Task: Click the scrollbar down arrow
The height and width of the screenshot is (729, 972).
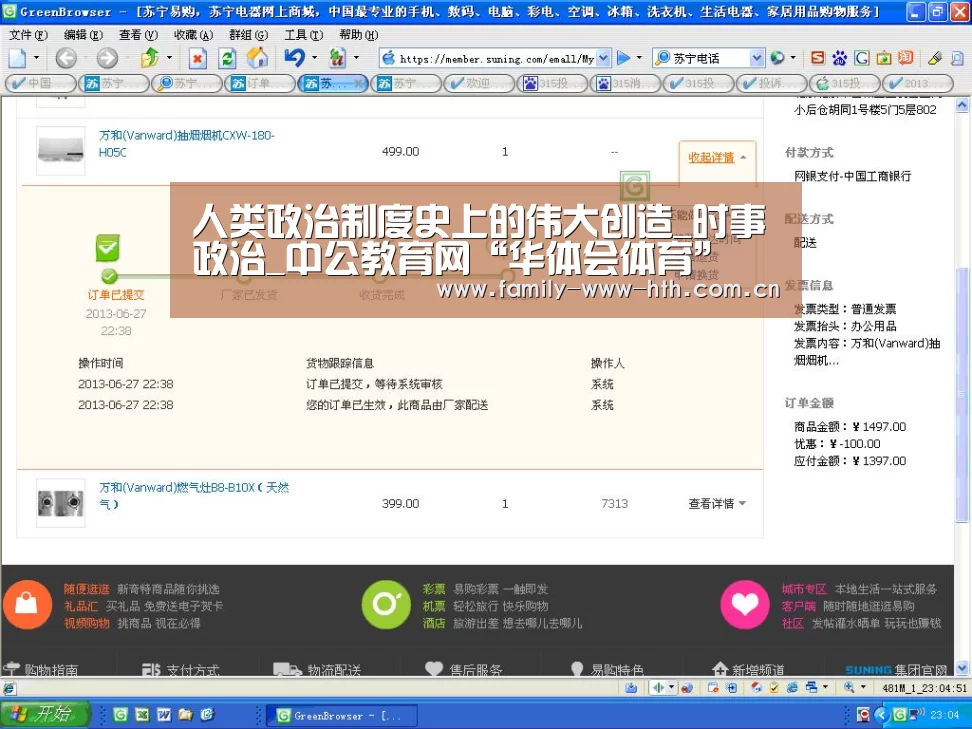Action: pos(962,668)
